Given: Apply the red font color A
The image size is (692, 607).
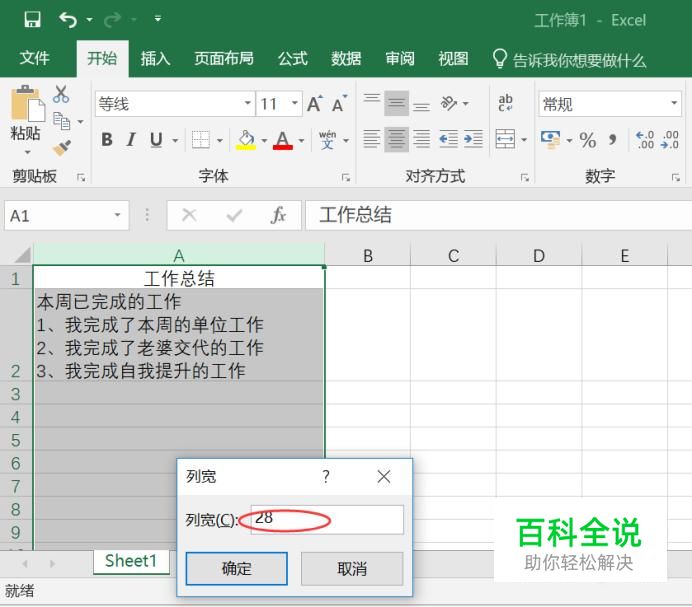Looking at the screenshot, I should click(283, 140).
